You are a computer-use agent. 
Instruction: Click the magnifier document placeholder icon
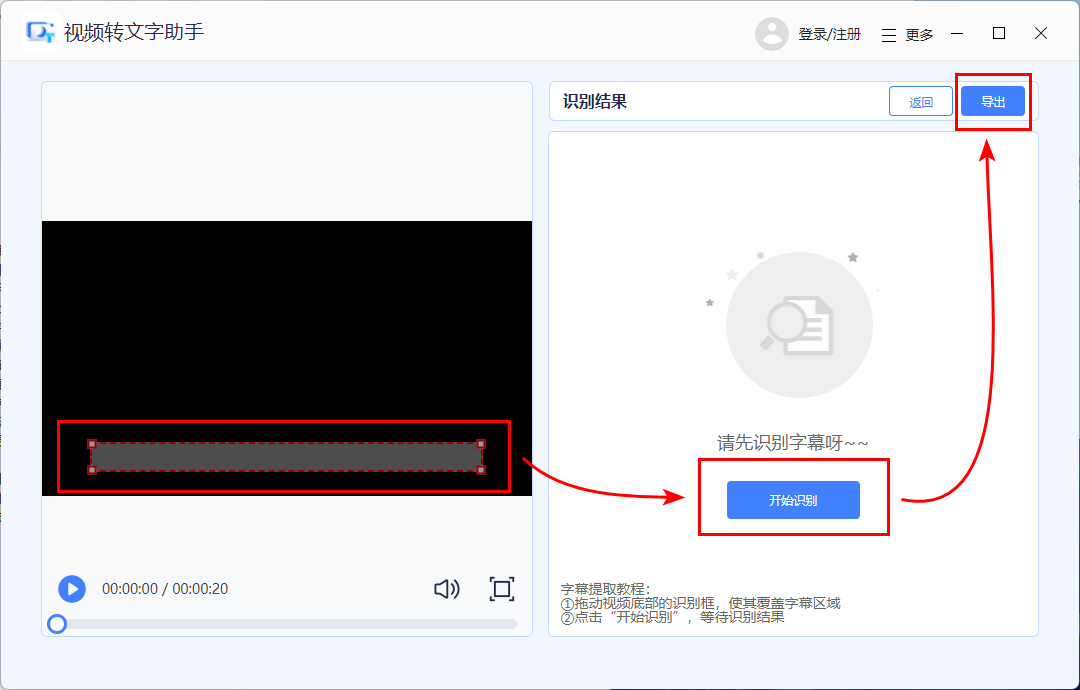(x=799, y=324)
